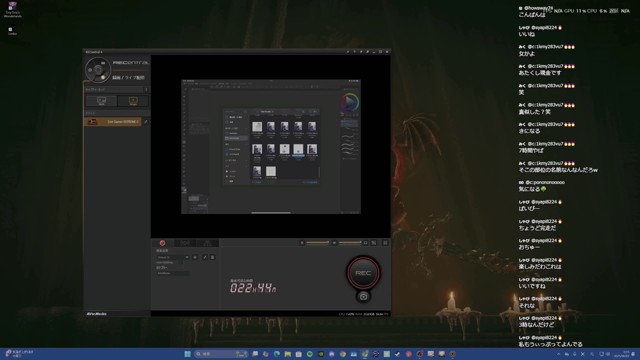Toggle fullscreen preview icon at right
The width and height of the screenshot is (640, 360).
pos(385,243)
